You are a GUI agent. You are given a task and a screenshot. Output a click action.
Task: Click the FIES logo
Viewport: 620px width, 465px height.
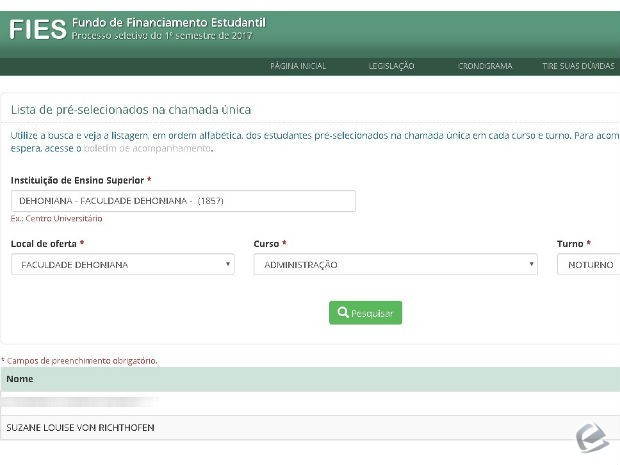(x=38, y=29)
